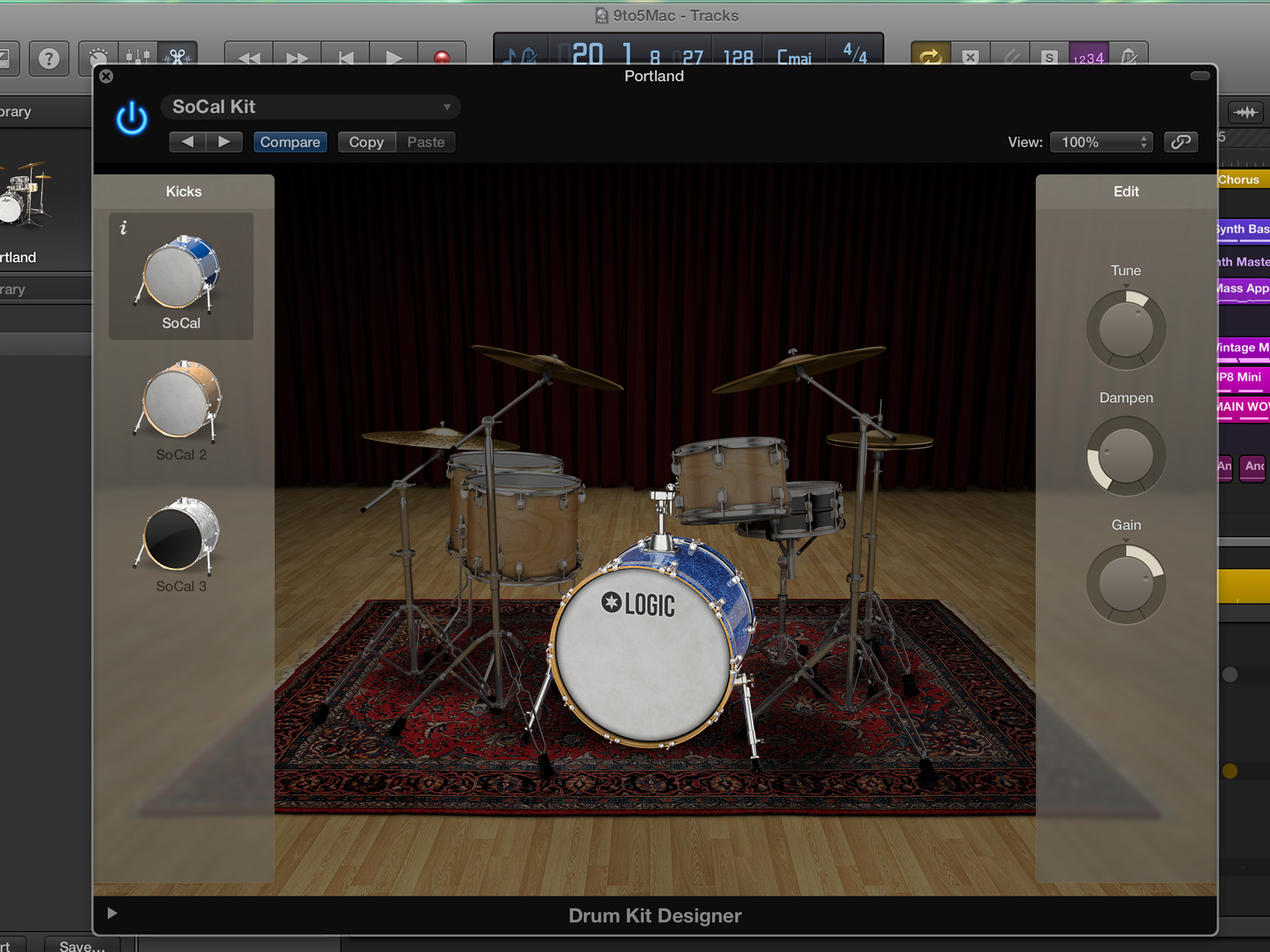Image resolution: width=1270 pixels, height=952 pixels.
Task: Click the tempo value 128
Action: click(738, 57)
